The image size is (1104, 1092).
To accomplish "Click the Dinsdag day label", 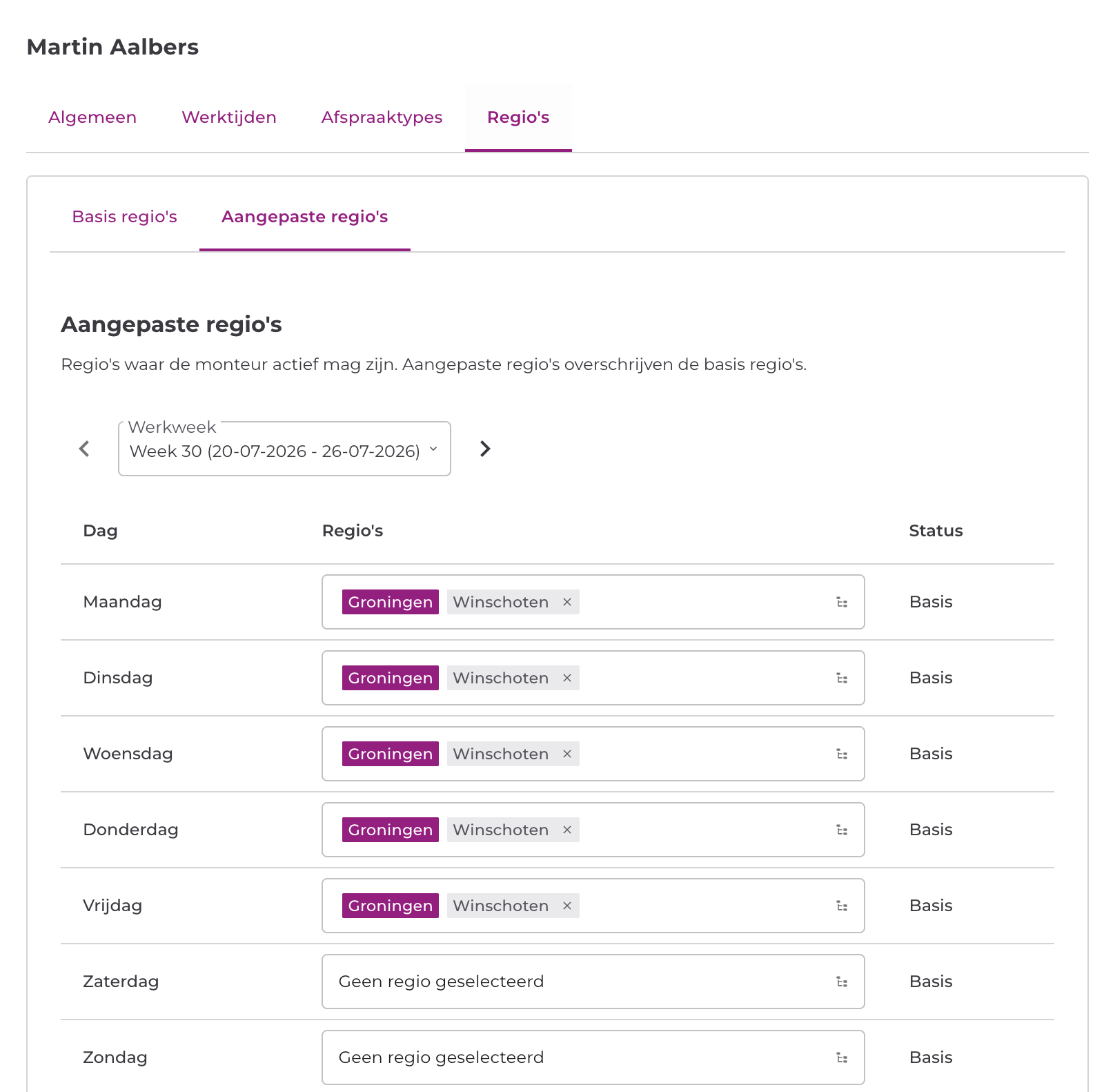I will tap(118, 677).
